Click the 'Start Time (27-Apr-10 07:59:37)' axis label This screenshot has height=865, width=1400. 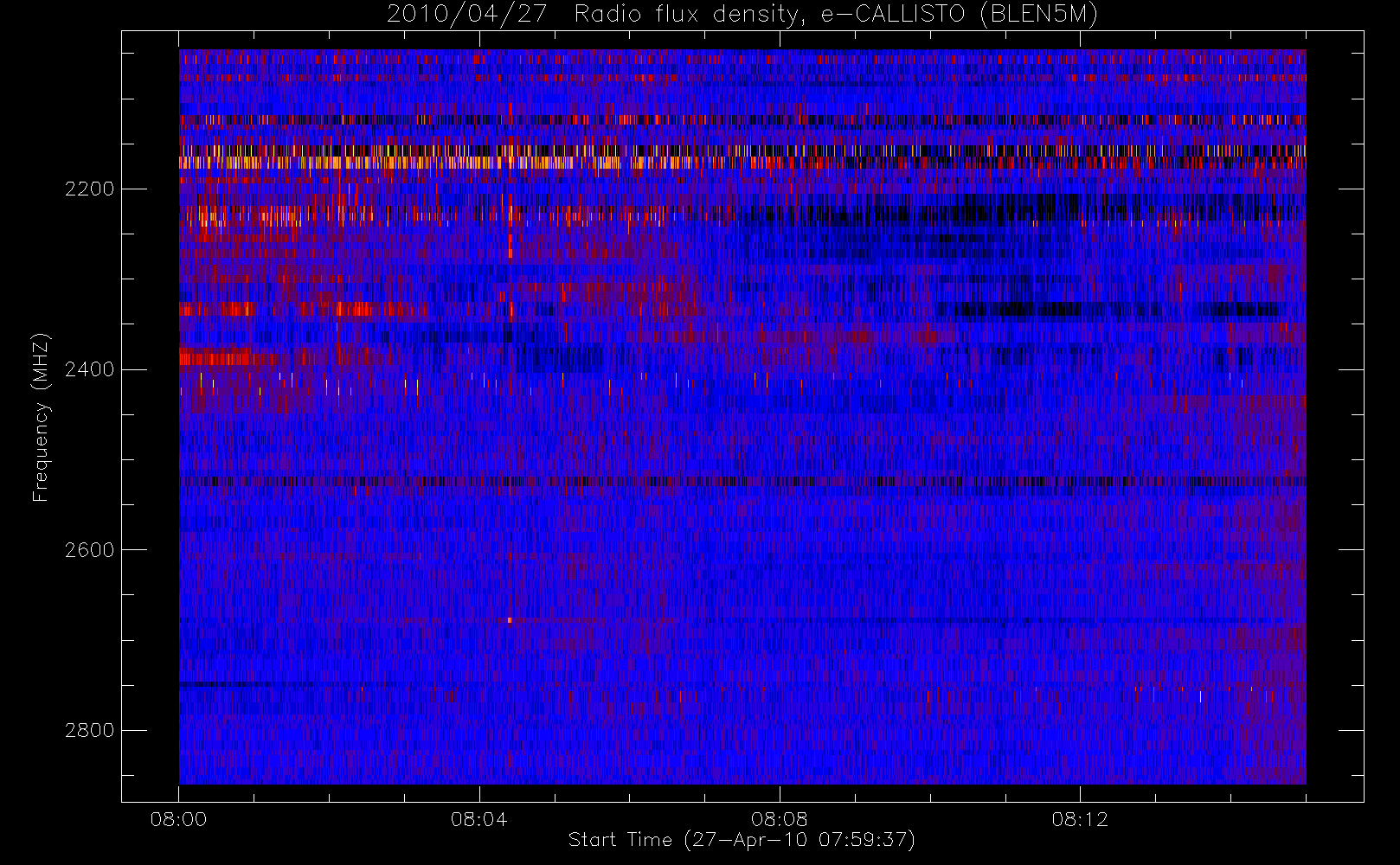pyautogui.click(x=742, y=839)
